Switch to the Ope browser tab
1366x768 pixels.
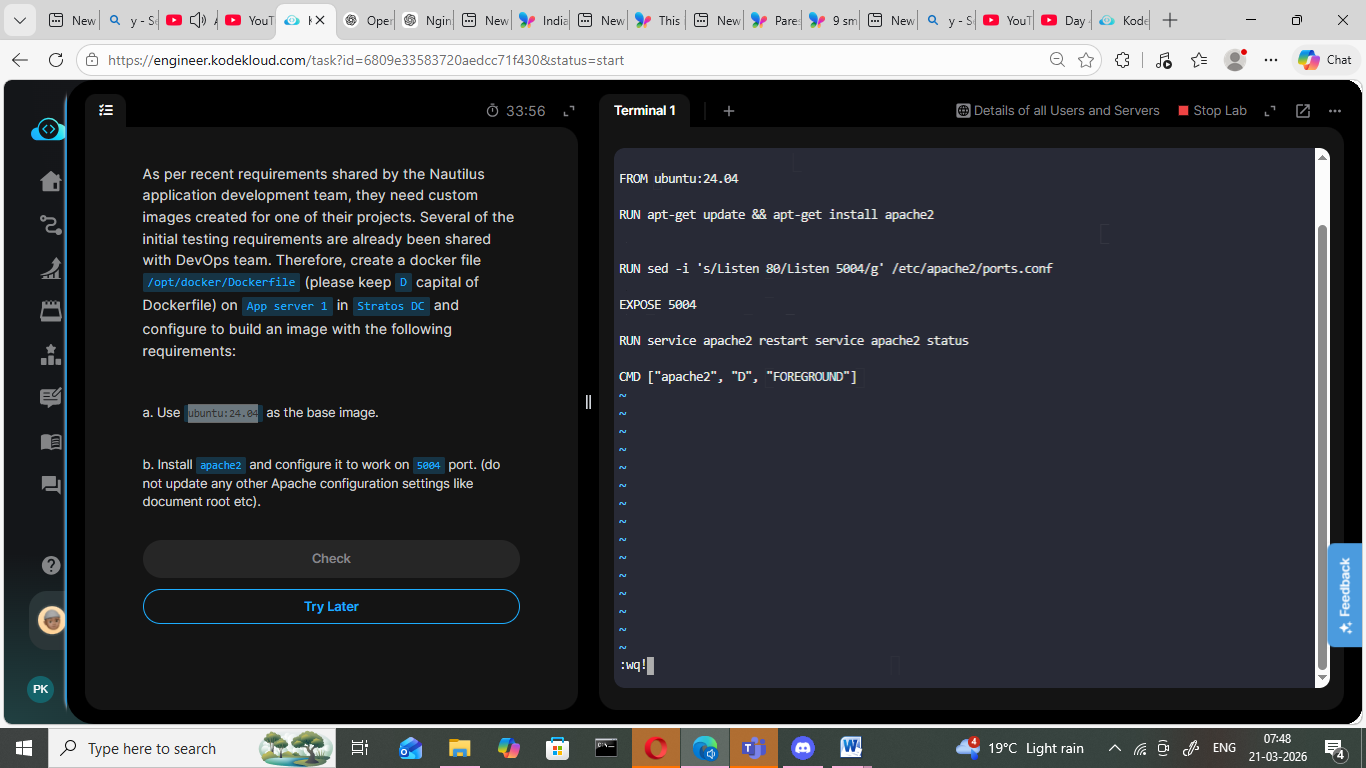pos(367,20)
